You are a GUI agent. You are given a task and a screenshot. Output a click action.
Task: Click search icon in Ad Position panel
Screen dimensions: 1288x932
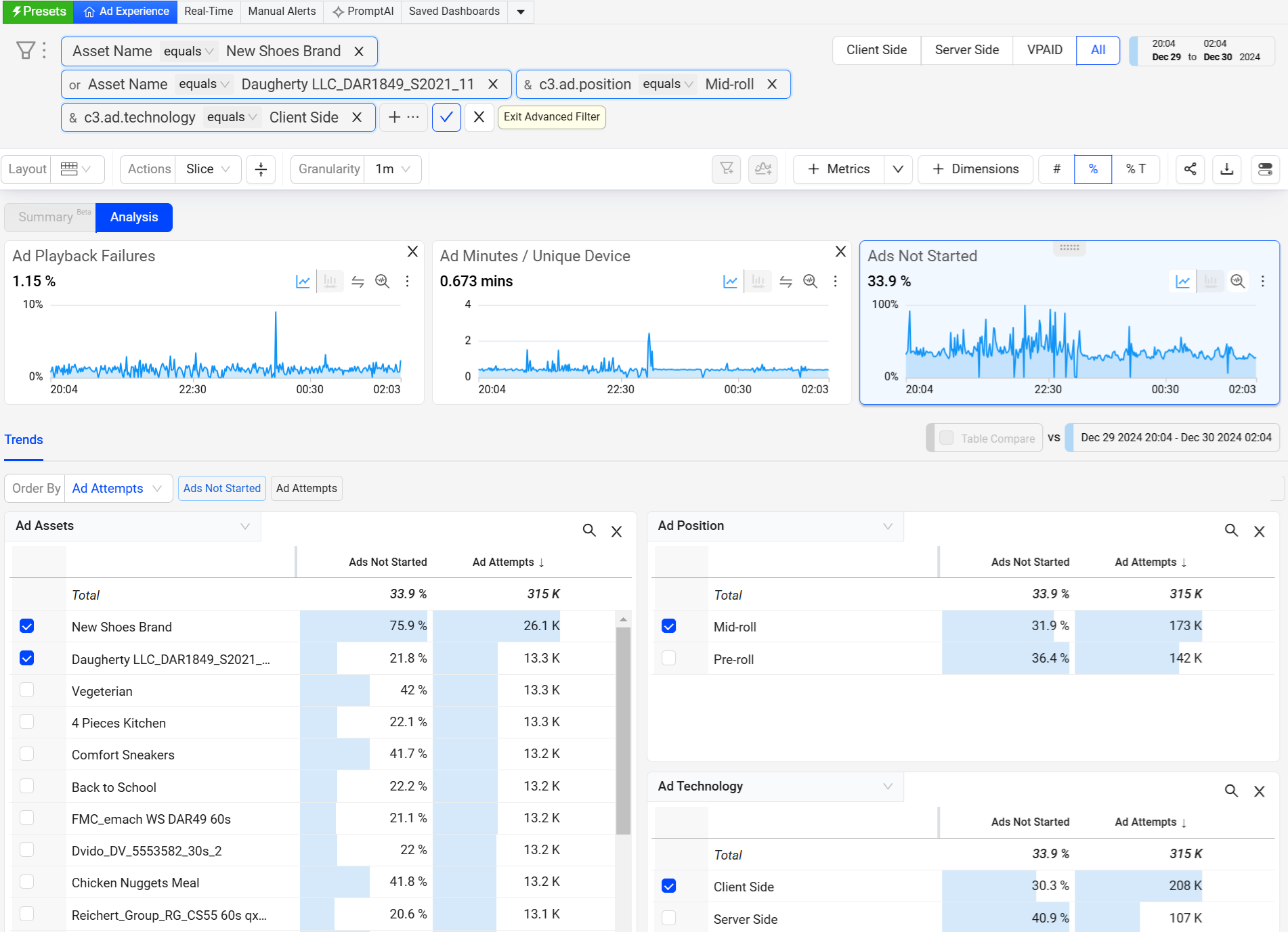(x=1231, y=531)
